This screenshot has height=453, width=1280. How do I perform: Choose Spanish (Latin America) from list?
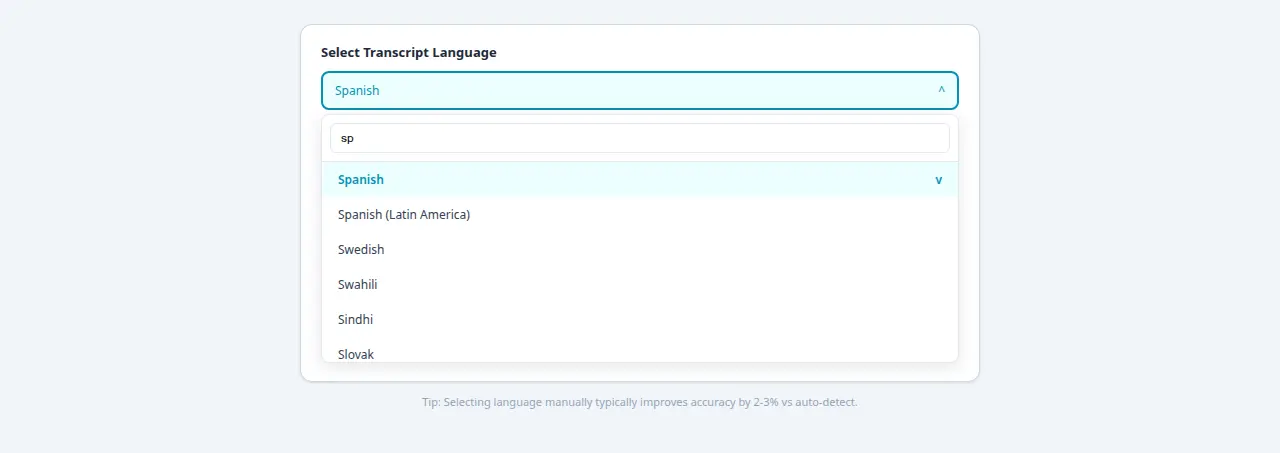point(639,215)
